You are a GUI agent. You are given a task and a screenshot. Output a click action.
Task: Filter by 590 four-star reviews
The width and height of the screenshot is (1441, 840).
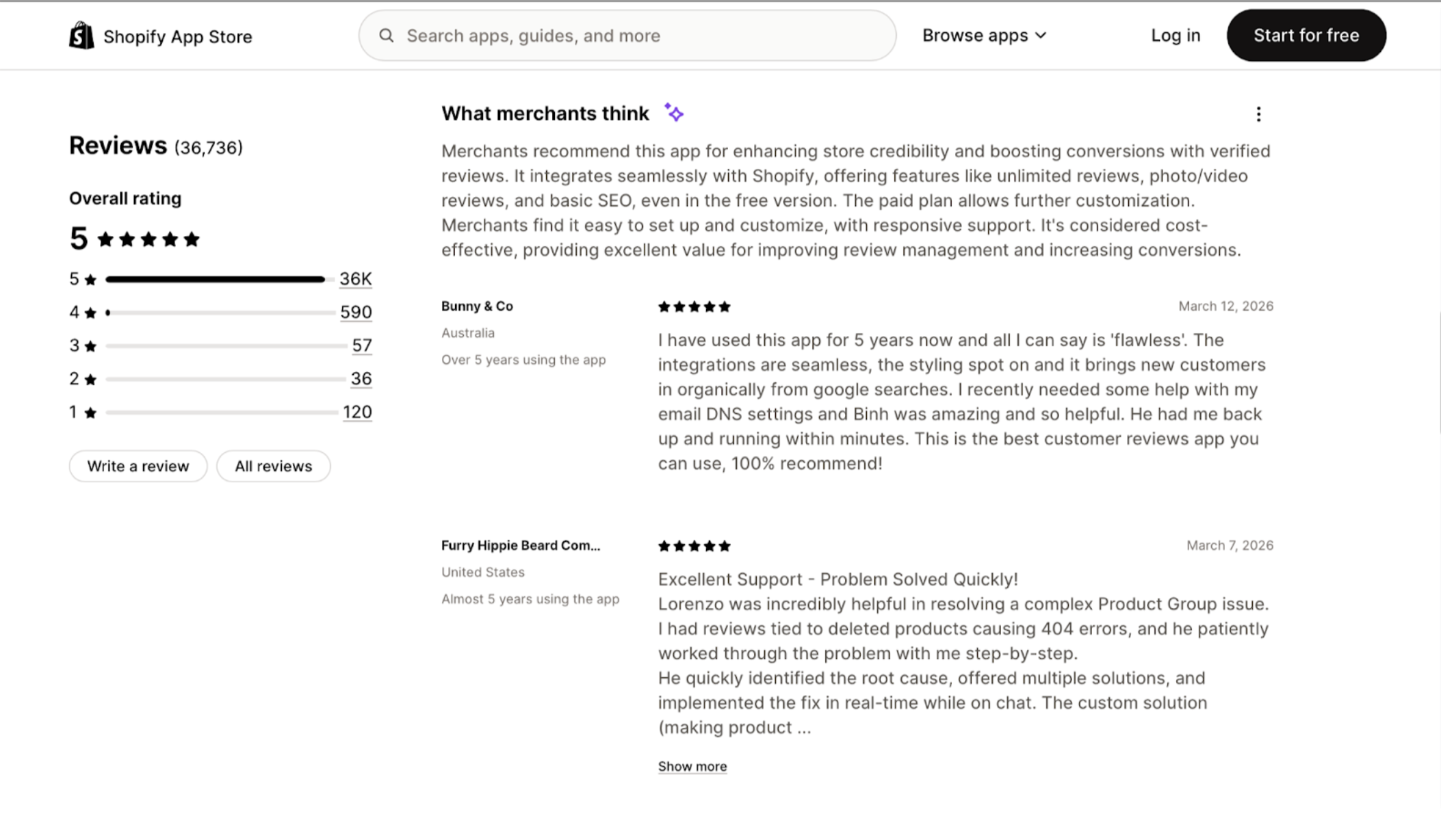(x=356, y=313)
